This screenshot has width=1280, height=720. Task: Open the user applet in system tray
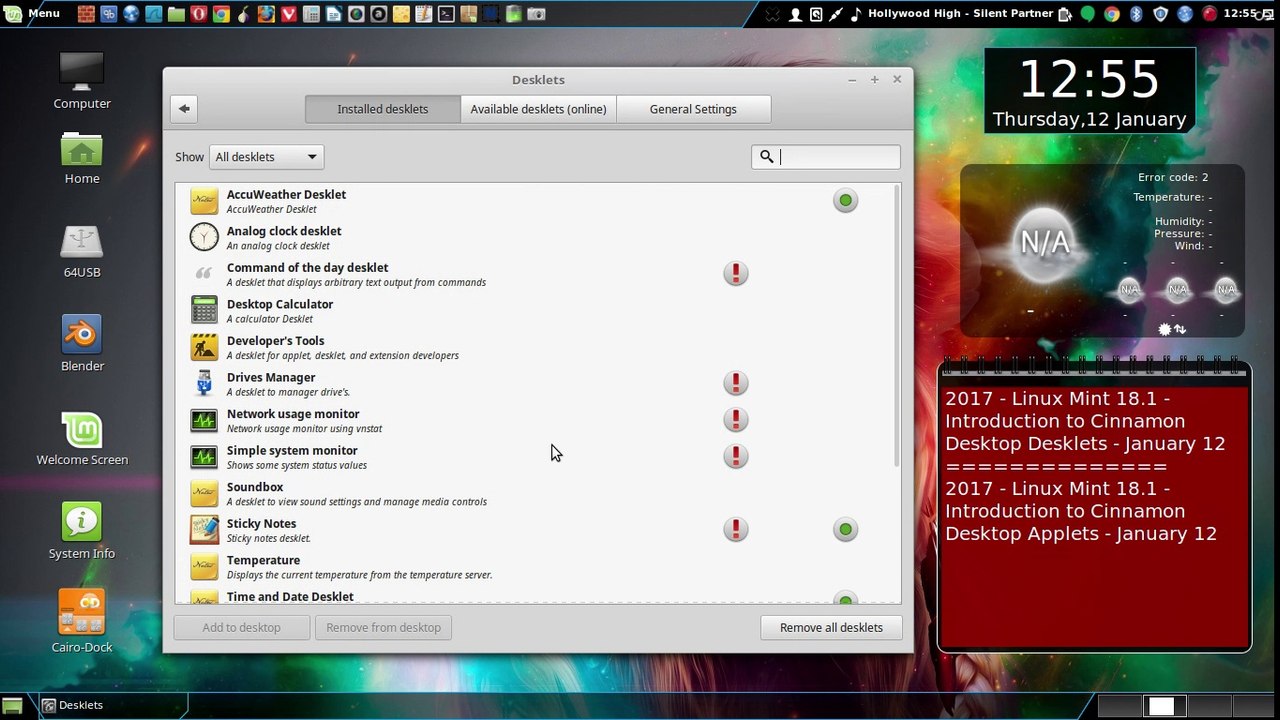coord(796,14)
